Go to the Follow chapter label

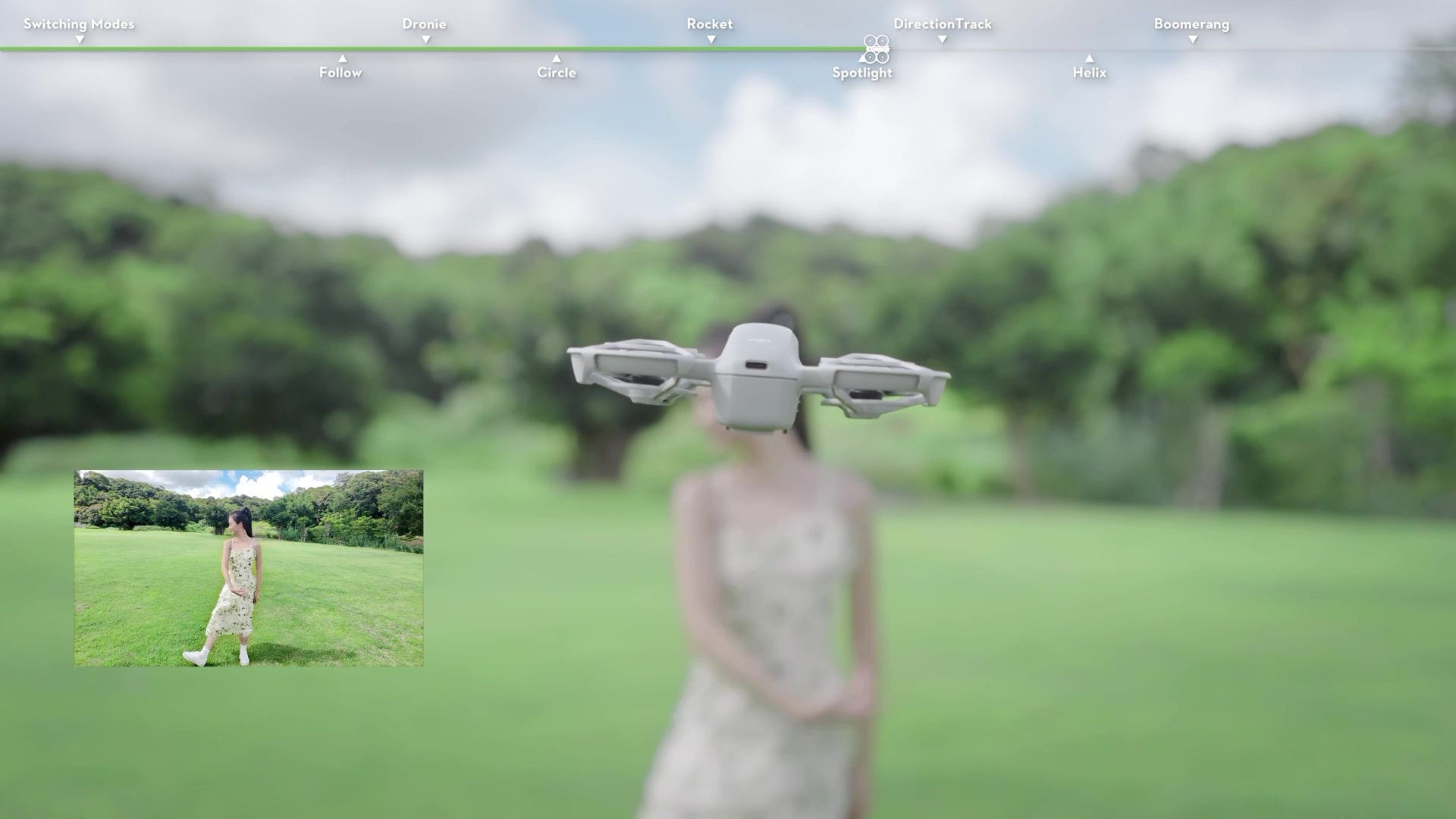pyautogui.click(x=340, y=73)
